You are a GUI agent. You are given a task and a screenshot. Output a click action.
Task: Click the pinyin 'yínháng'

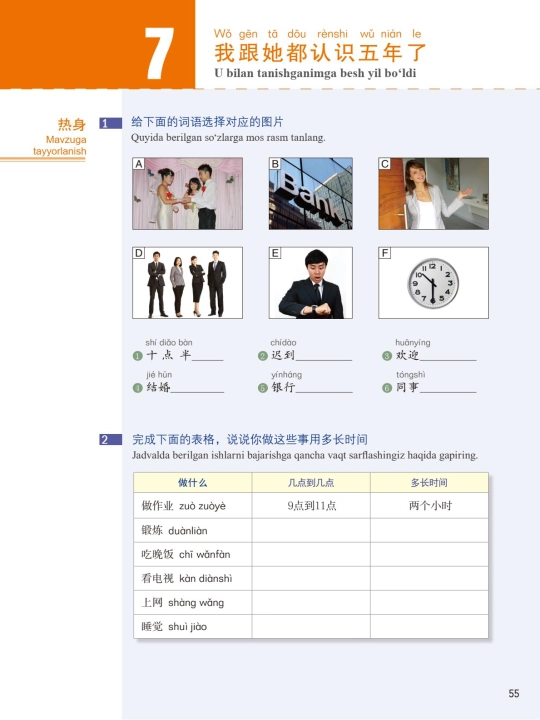(287, 375)
